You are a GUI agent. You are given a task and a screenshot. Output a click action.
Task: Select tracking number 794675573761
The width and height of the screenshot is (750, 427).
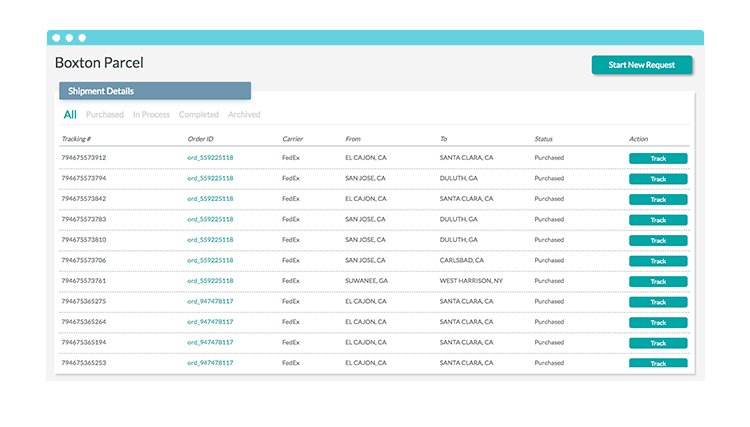click(x=84, y=281)
